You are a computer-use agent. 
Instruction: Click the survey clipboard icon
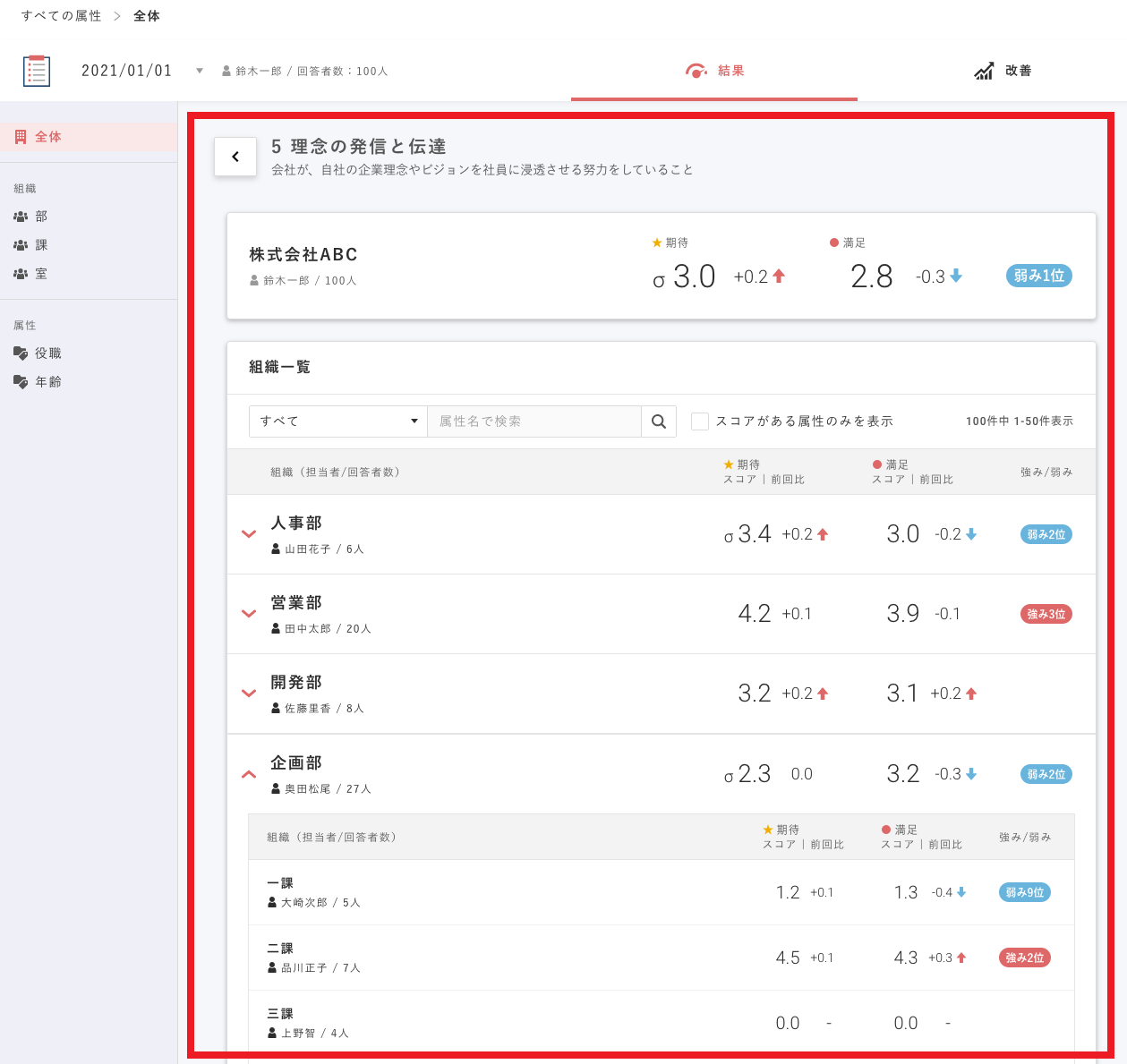pos(37,71)
